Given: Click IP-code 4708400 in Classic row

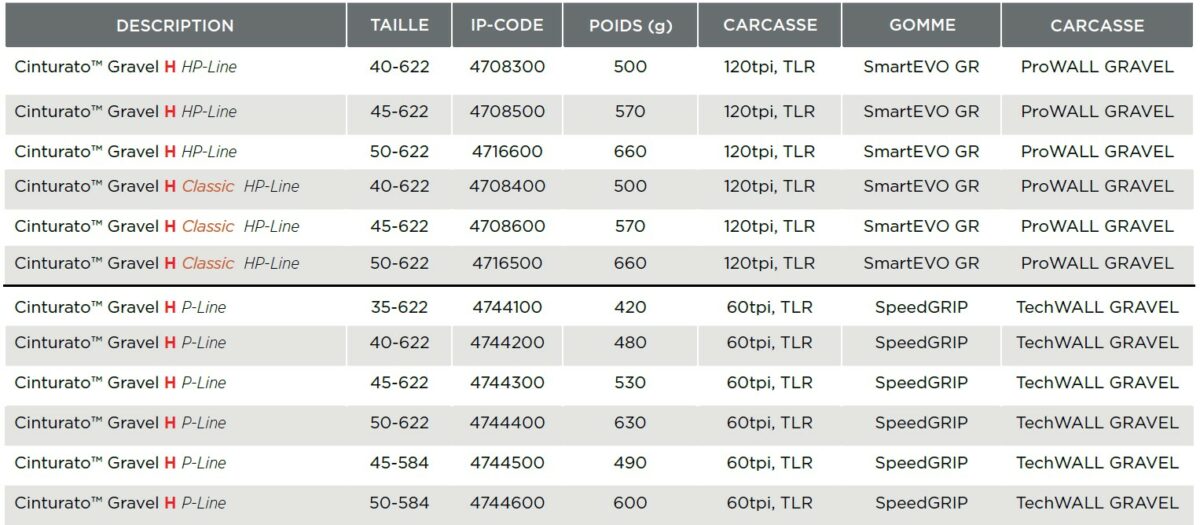Looking at the screenshot, I should [x=508, y=186].
